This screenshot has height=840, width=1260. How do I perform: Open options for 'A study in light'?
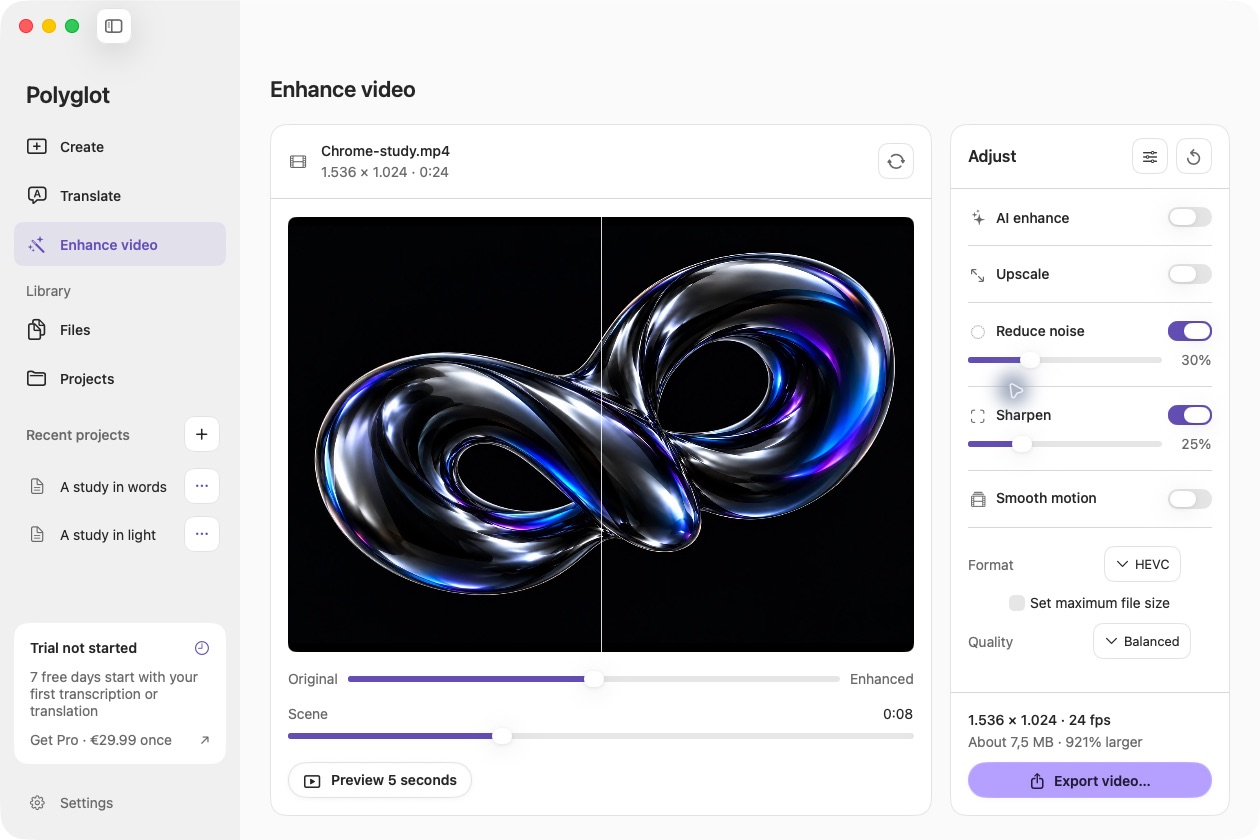coord(202,534)
